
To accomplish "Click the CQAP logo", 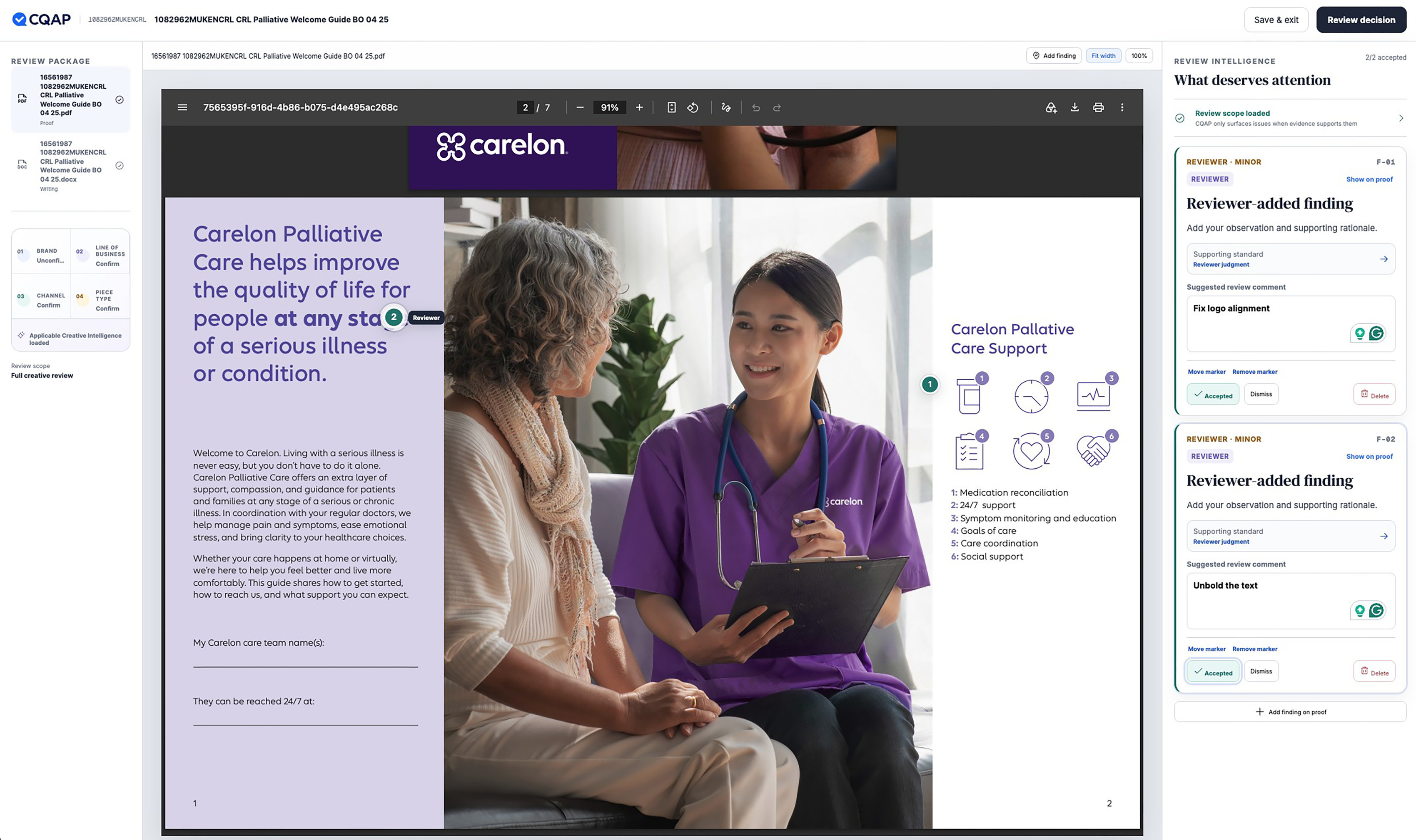I will pos(41,19).
